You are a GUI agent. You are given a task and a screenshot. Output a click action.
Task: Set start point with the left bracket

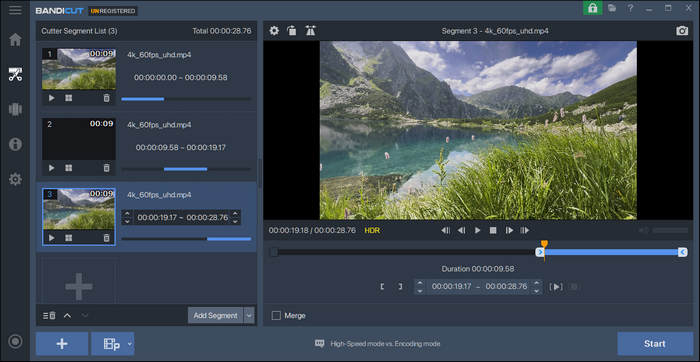(382, 287)
